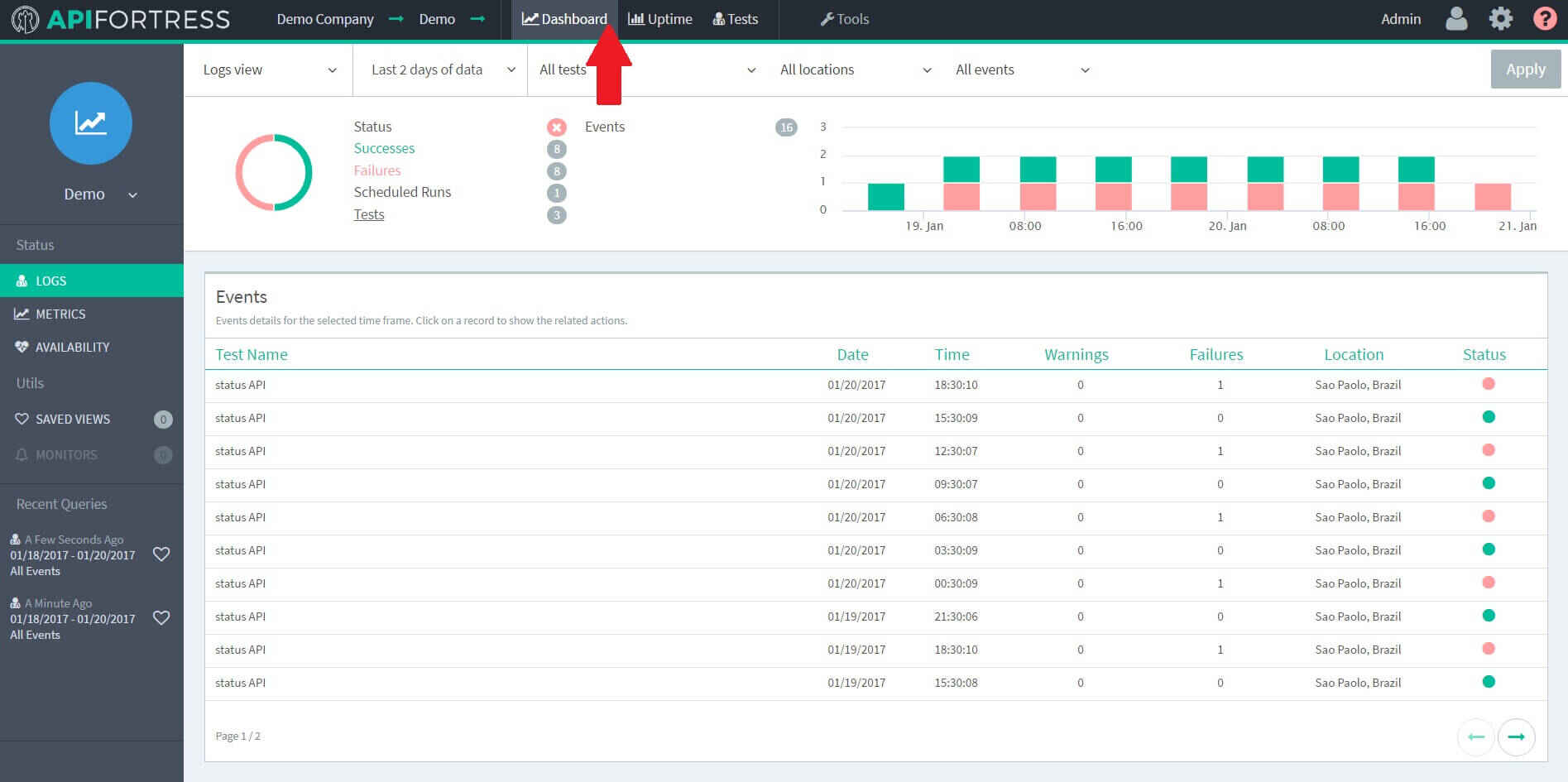Open the Logs view dropdown
Image resolution: width=1568 pixels, height=782 pixels.
point(267,70)
